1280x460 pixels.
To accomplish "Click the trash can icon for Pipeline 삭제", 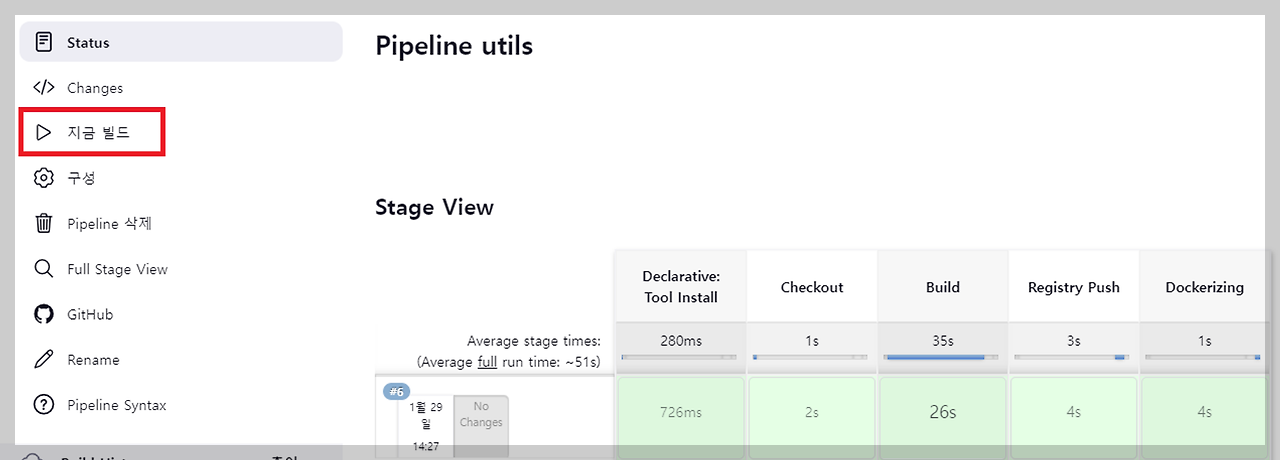I will [x=43, y=223].
